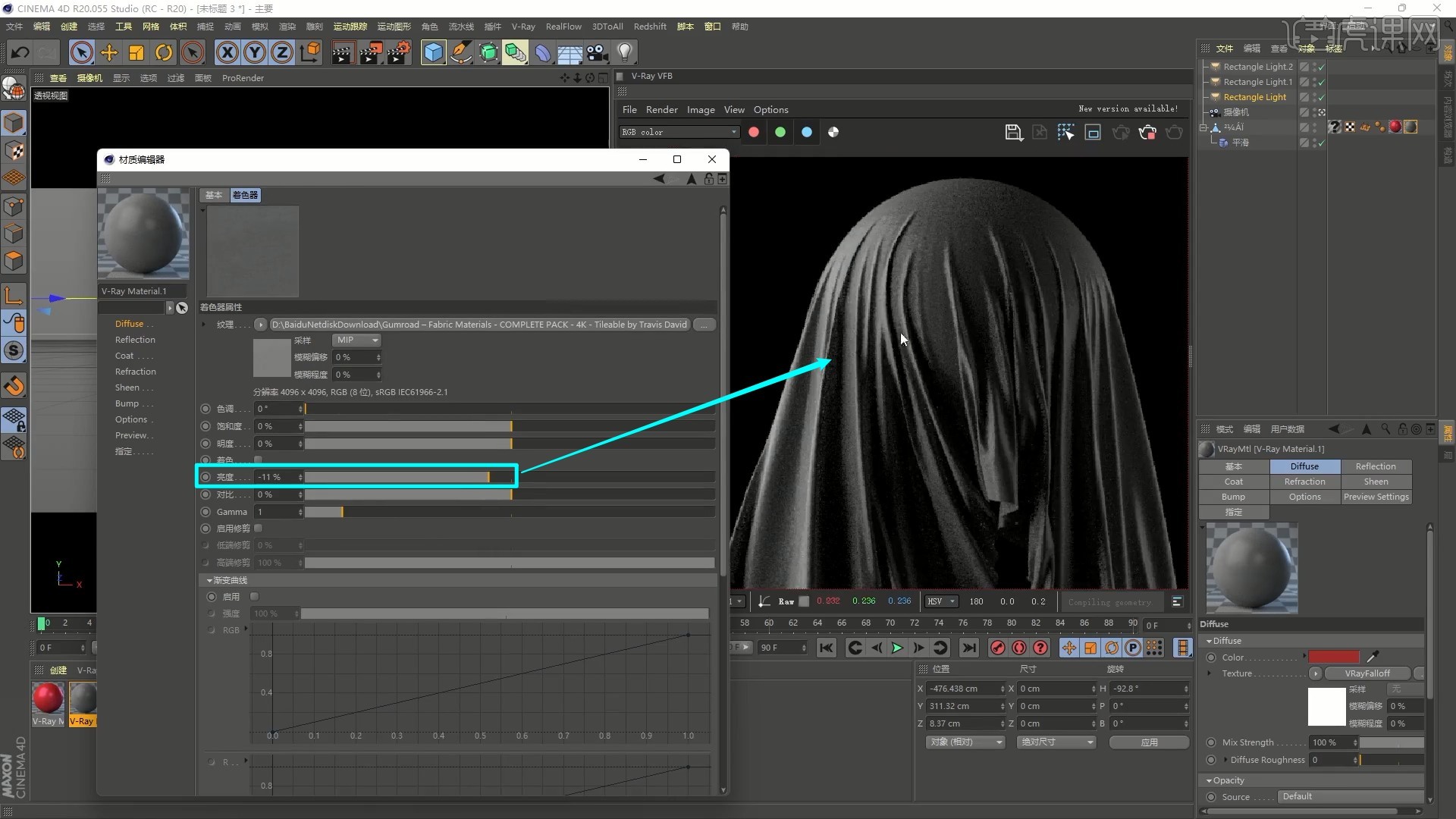1456x819 pixels.
Task: Switch to the 着色器 tab in material editor
Action: (243, 195)
